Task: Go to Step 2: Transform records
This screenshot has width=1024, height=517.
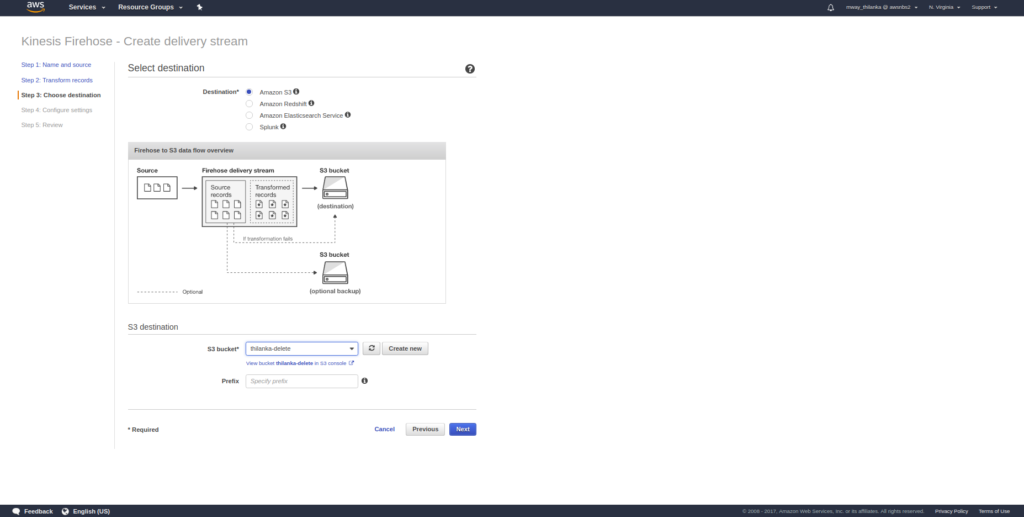Action: coord(57,79)
